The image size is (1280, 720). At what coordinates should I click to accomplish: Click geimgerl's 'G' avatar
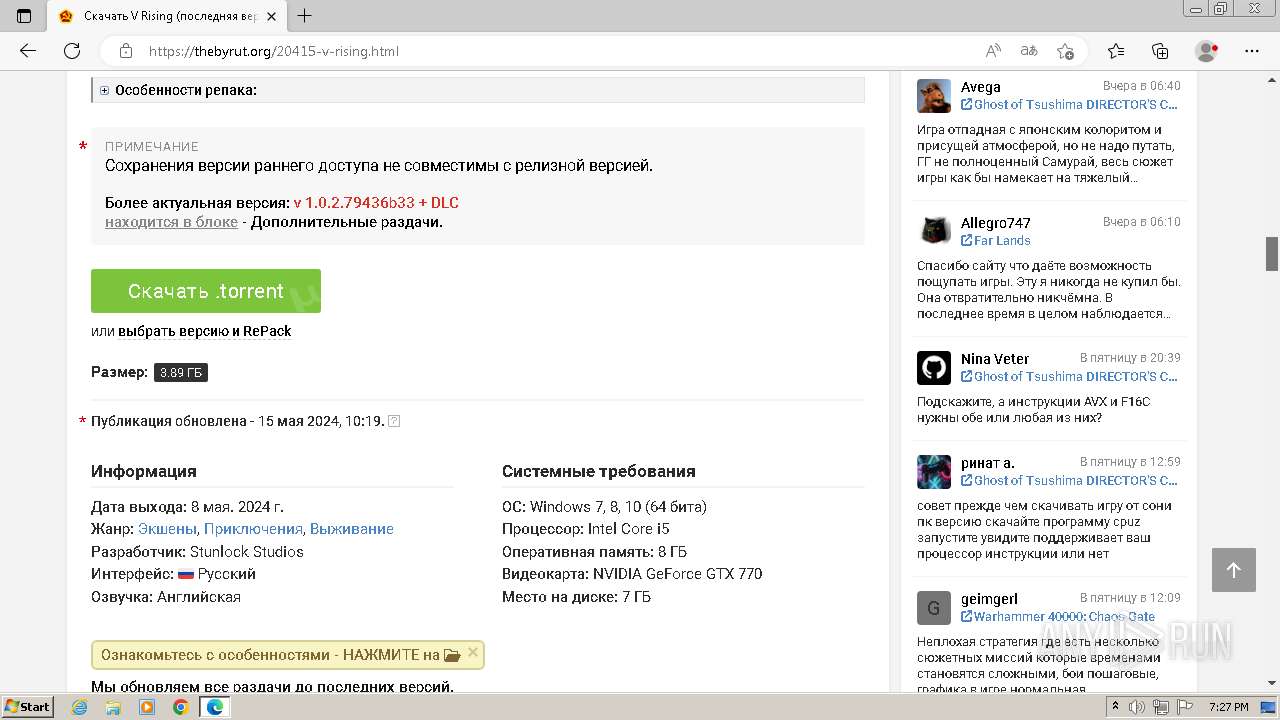click(934, 608)
